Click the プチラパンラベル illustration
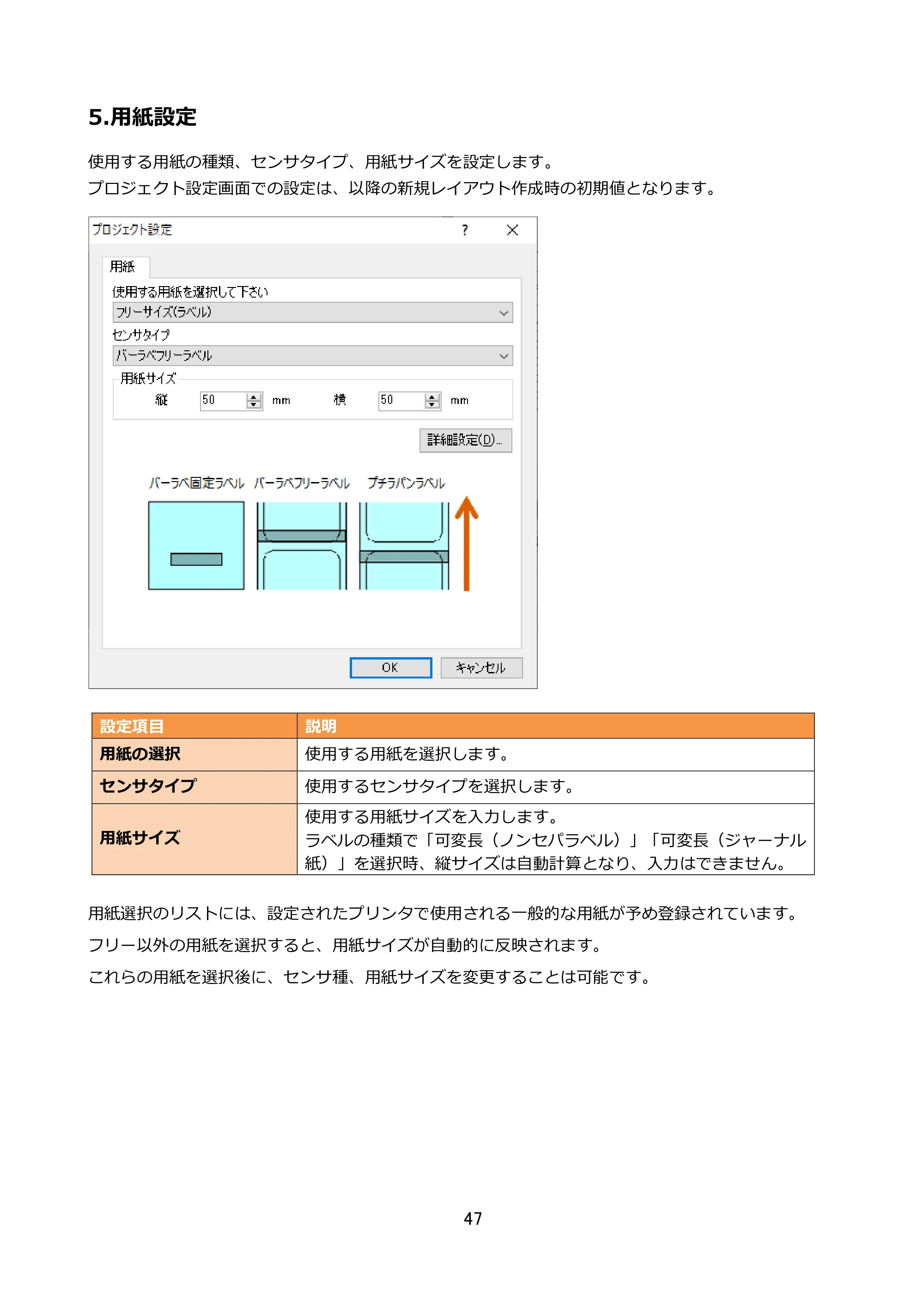The image size is (924, 1307). point(405,546)
